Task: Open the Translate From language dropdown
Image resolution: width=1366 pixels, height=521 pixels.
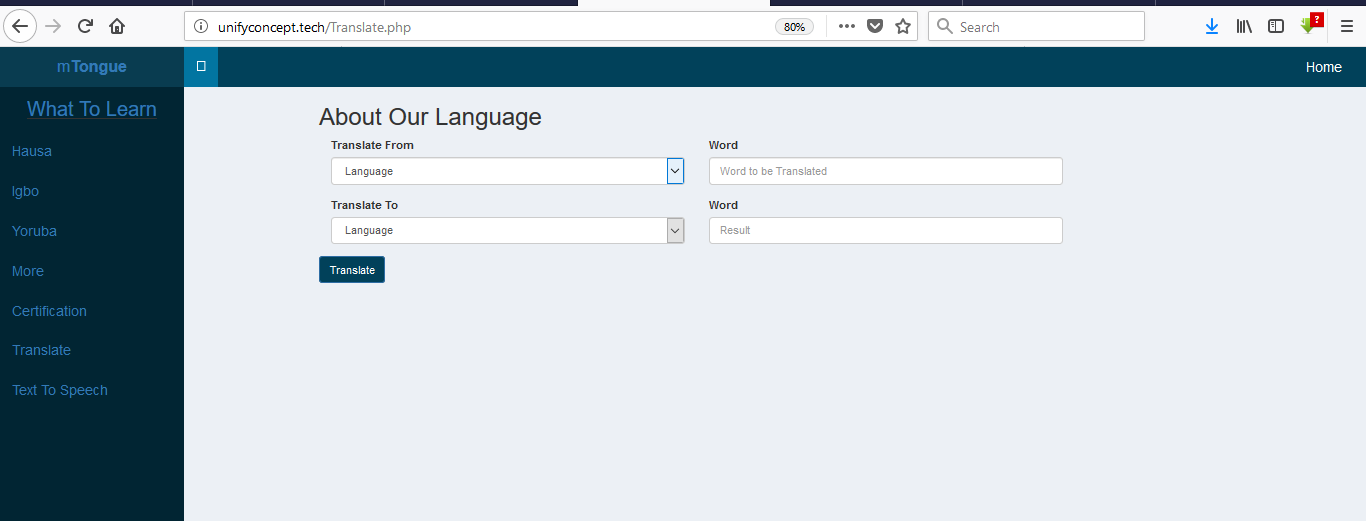Action: click(x=507, y=171)
